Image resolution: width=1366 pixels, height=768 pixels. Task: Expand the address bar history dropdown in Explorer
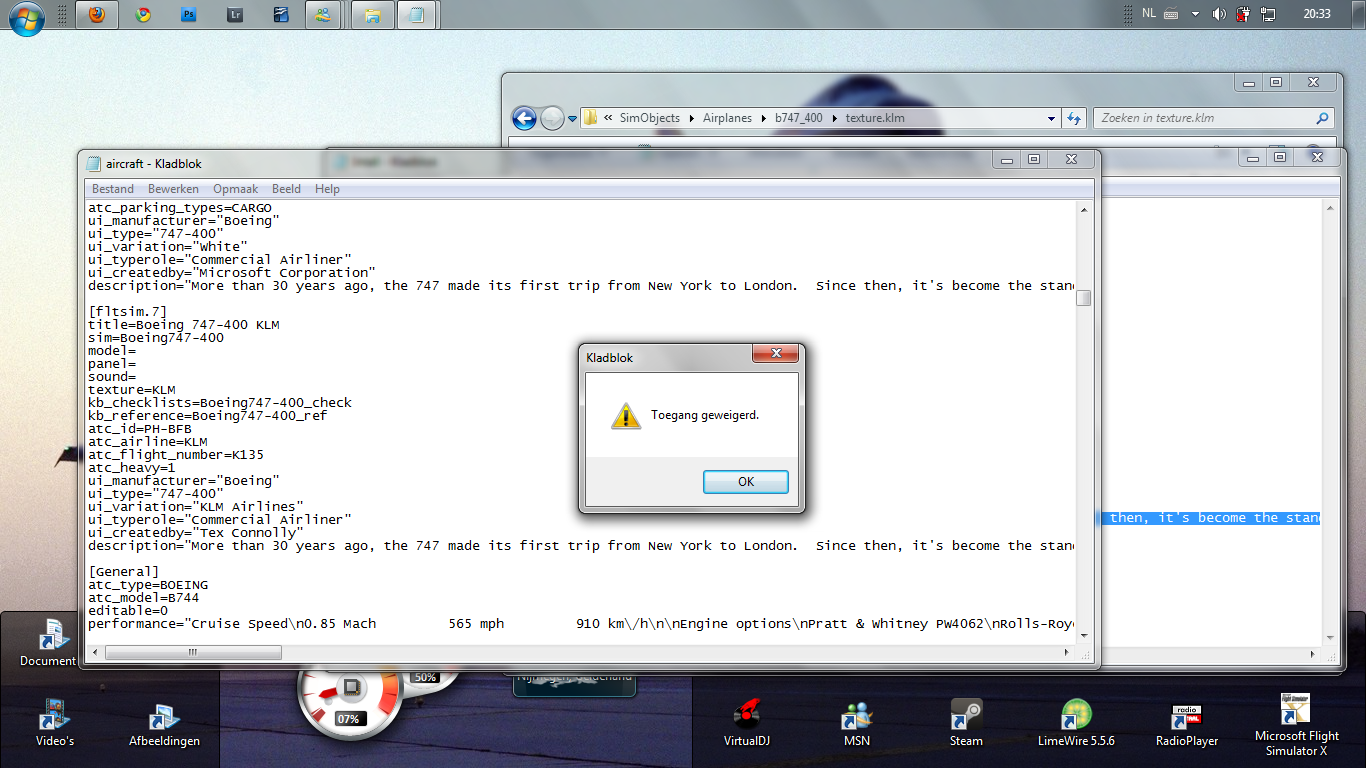[x=1051, y=118]
